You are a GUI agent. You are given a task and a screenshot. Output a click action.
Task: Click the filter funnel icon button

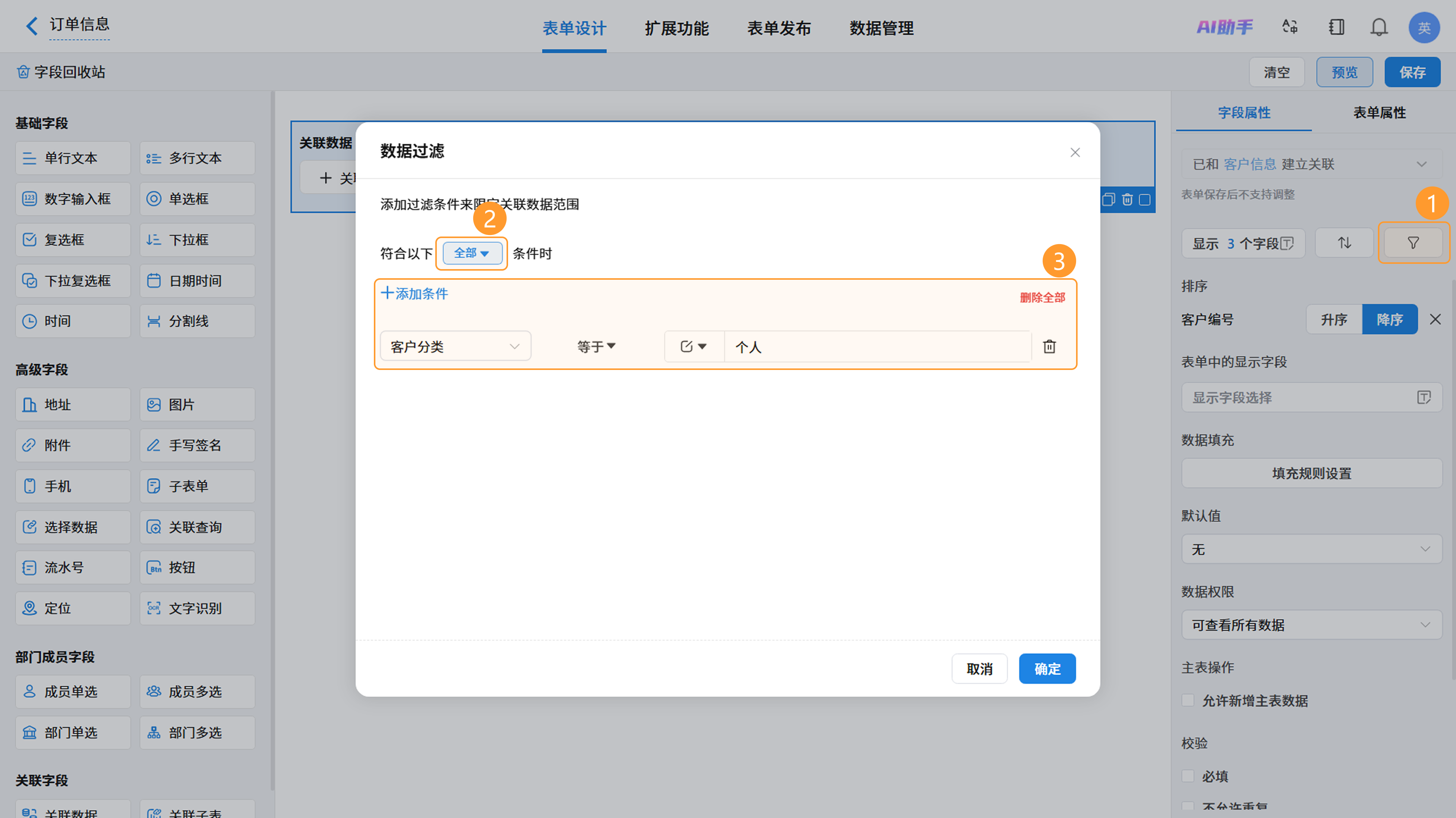coord(1413,243)
